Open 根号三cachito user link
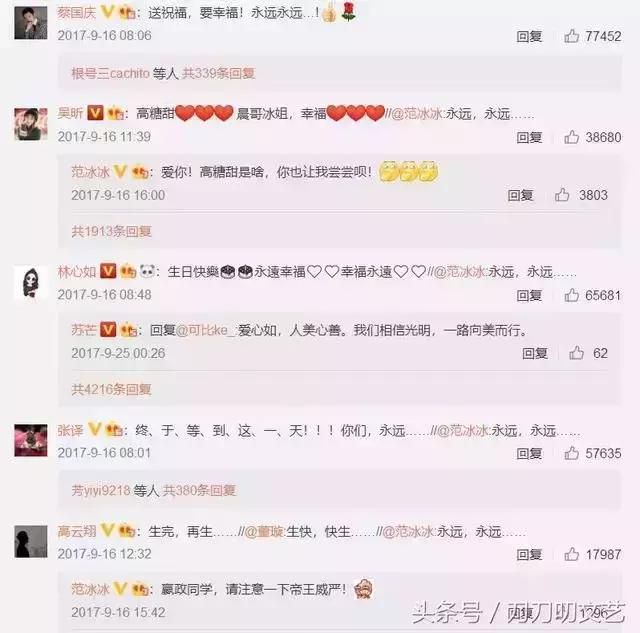The width and height of the screenshot is (640, 633). (x=111, y=73)
